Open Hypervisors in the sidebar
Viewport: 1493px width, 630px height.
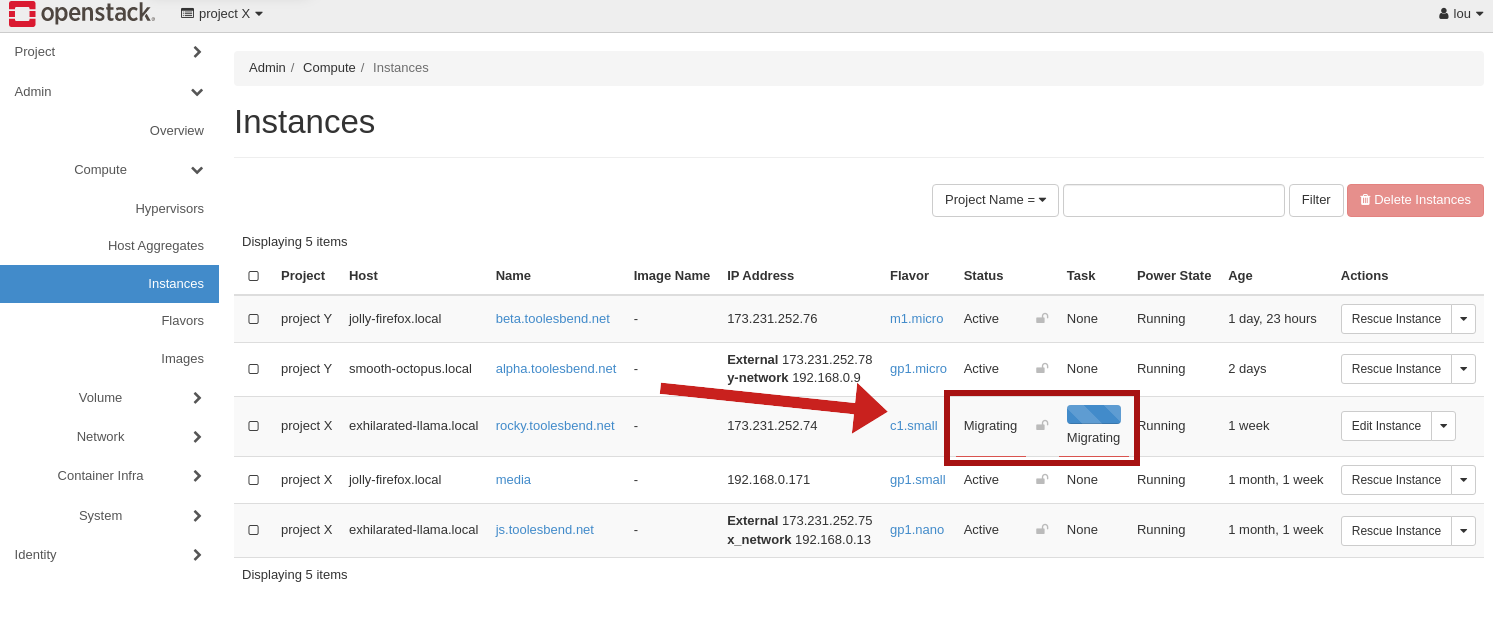click(x=169, y=209)
